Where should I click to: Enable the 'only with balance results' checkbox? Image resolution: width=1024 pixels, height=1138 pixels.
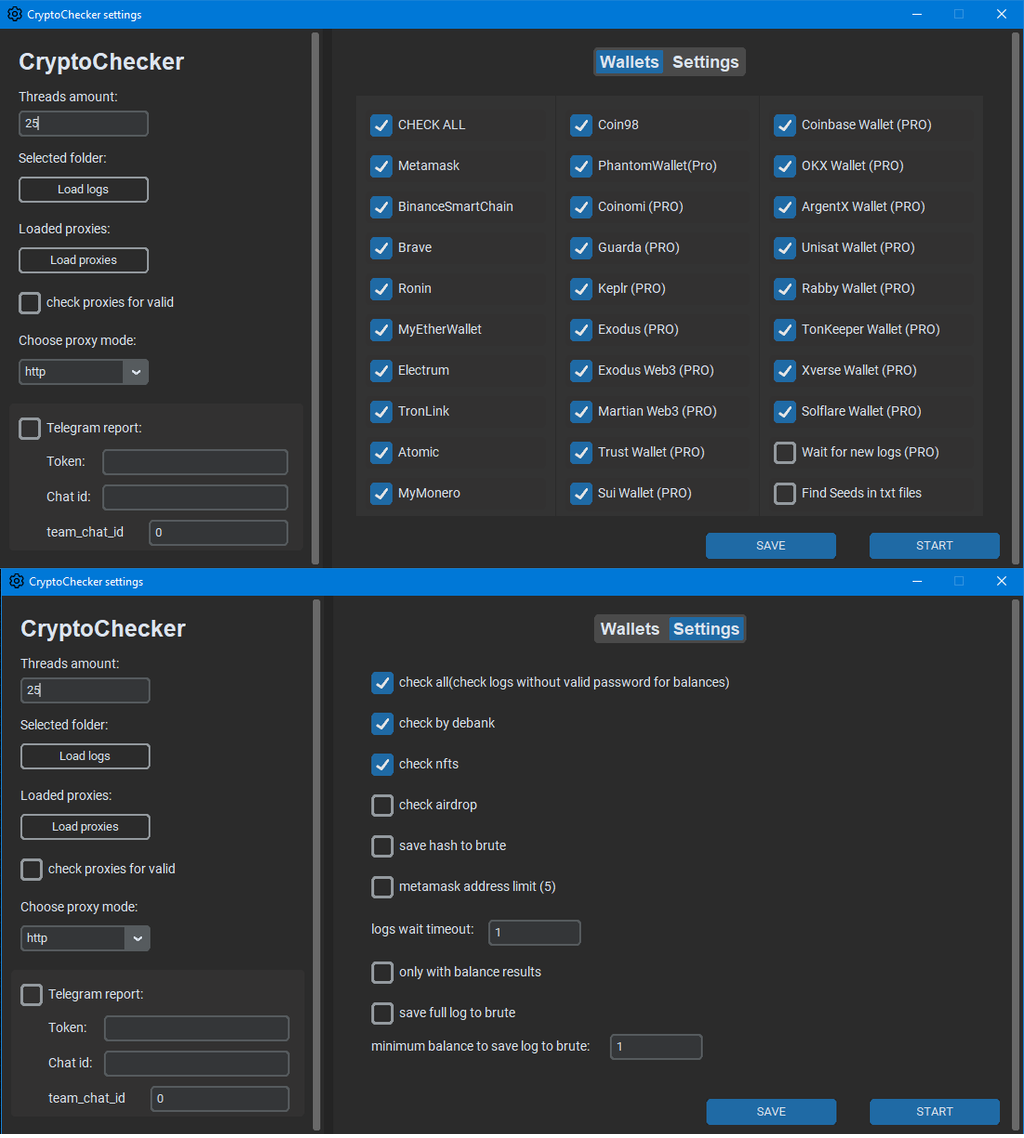click(x=382, y=972)
